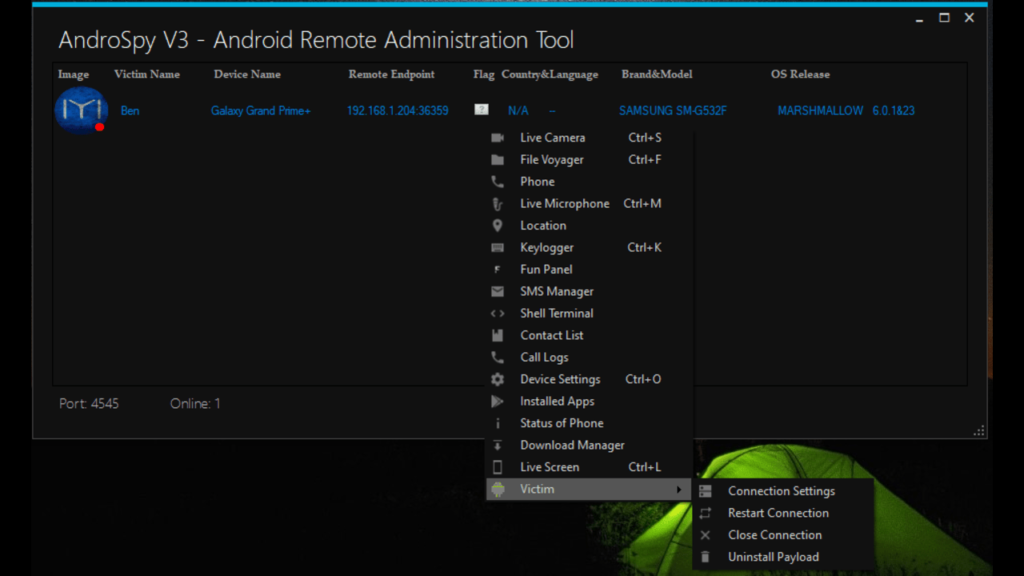Click 'Galaxy Grand Prime+' device name
Screen dimensions: 1024x576
261,110
